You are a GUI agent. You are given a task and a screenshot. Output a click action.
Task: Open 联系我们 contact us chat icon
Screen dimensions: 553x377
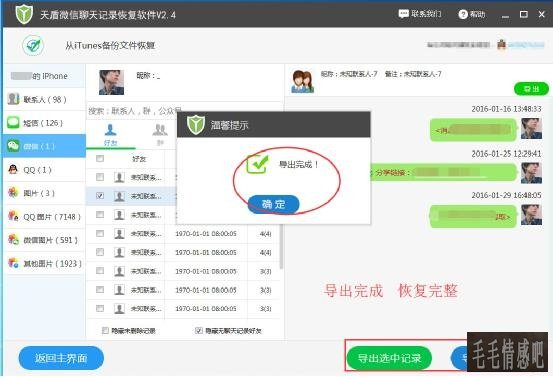[x=403, y=14]
